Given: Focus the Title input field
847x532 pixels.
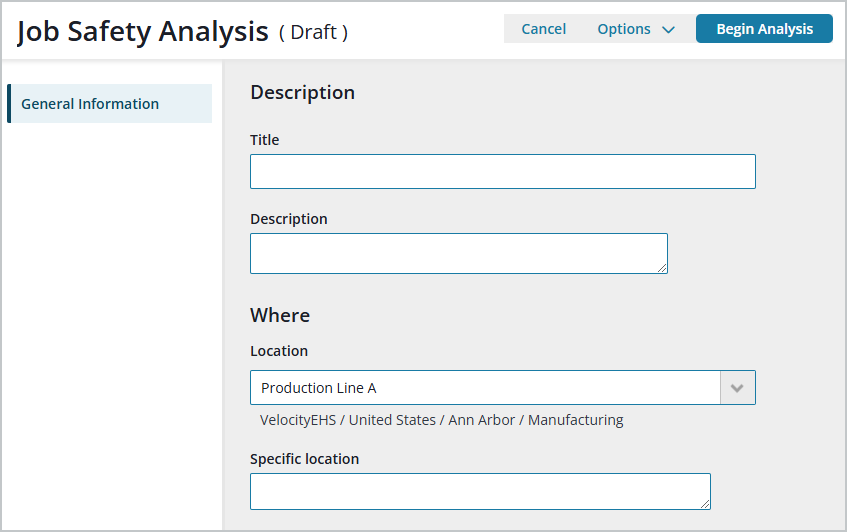Looking at the screenshot, I should click(502, 172).
